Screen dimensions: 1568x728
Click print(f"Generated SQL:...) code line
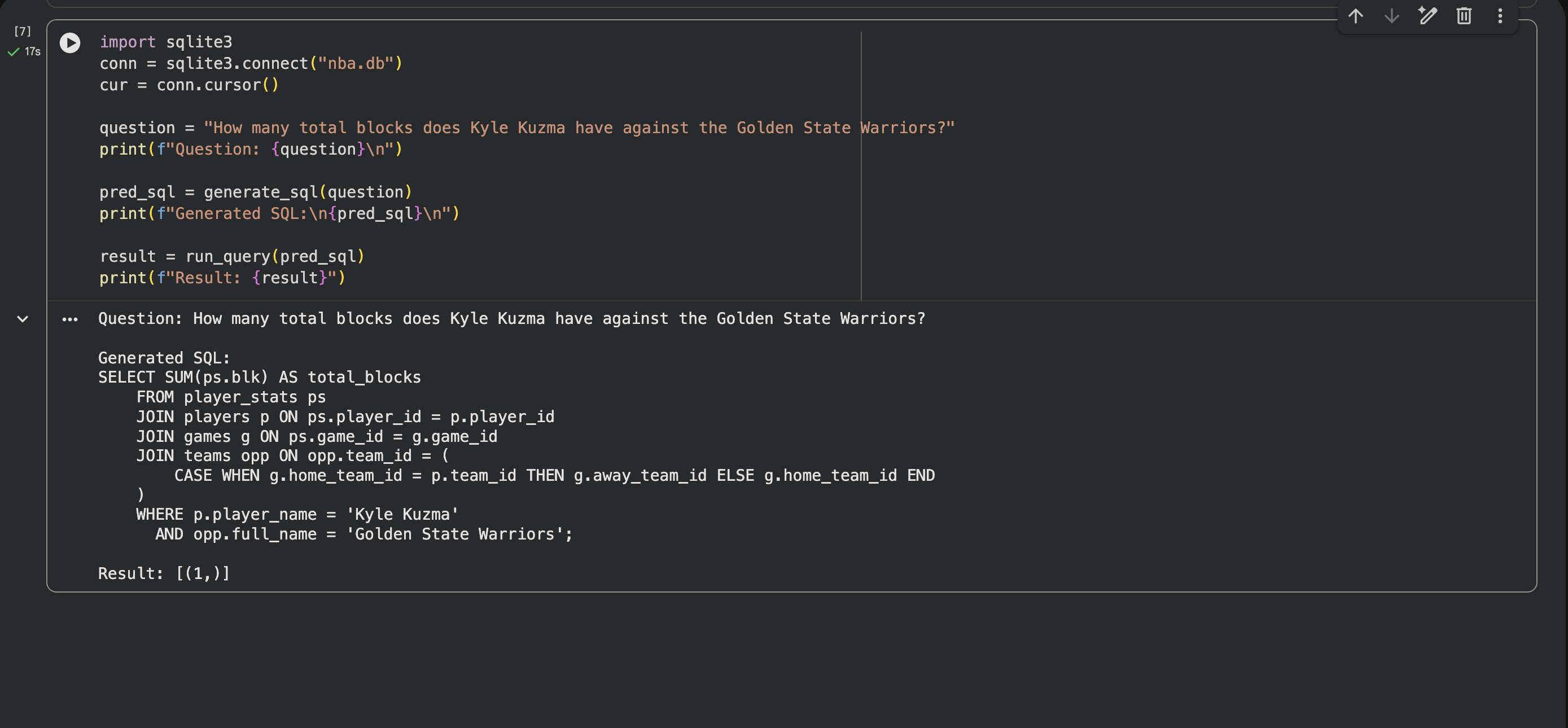279,213
